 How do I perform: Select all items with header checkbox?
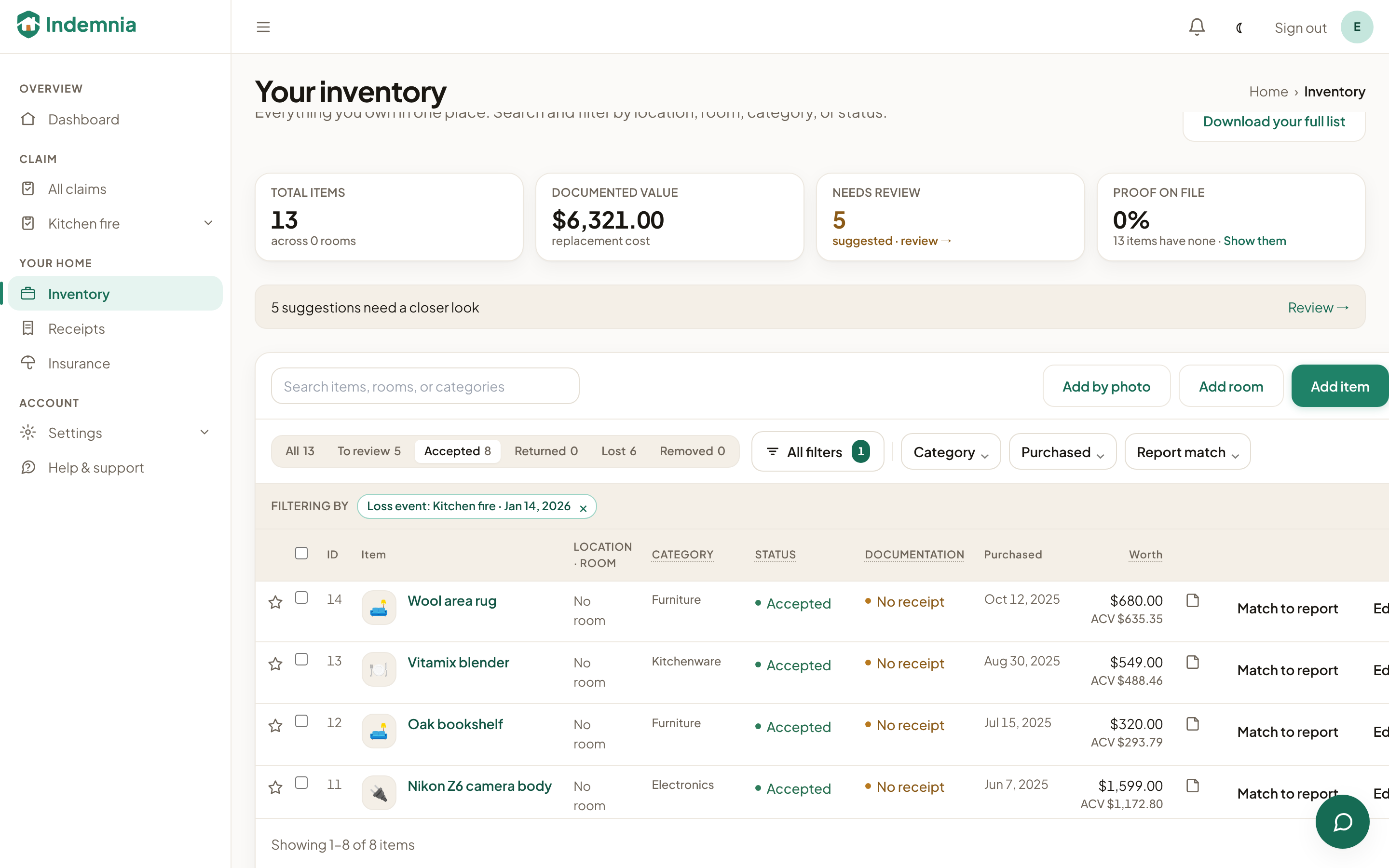(301, 553)
